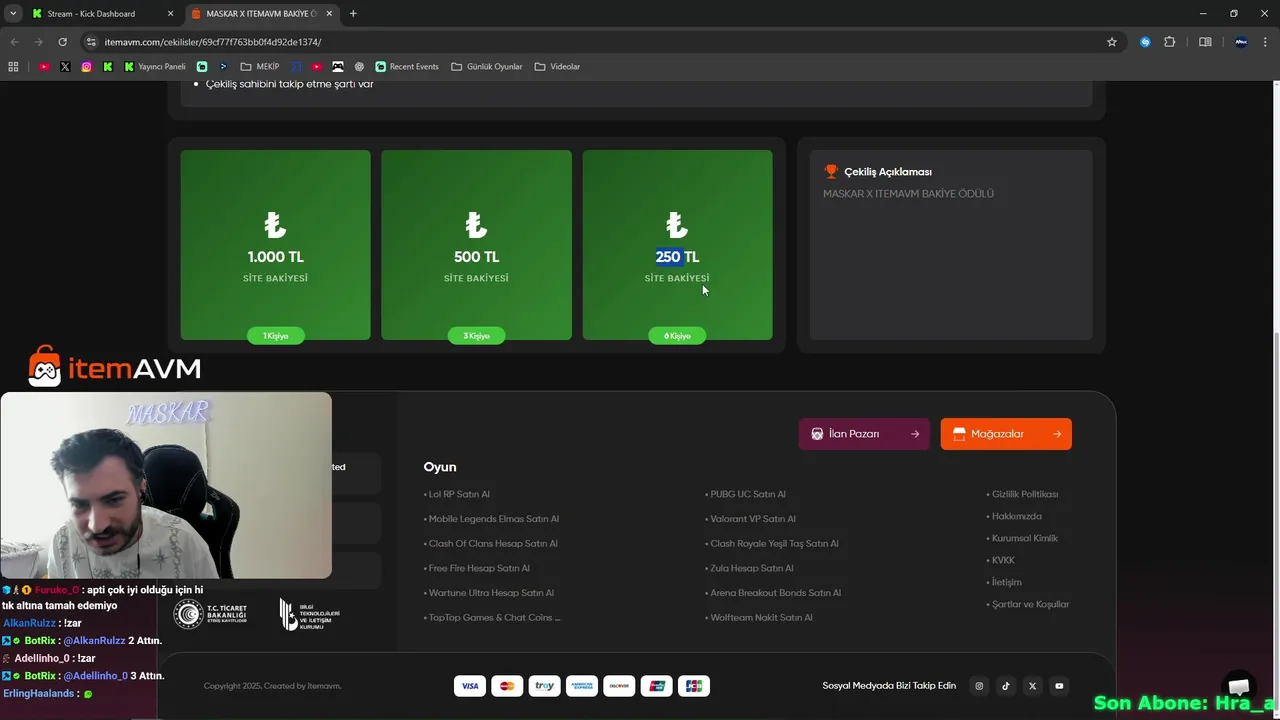Click the 250 TL prize amount text
1280x720 pixels.
pos(677,257)
